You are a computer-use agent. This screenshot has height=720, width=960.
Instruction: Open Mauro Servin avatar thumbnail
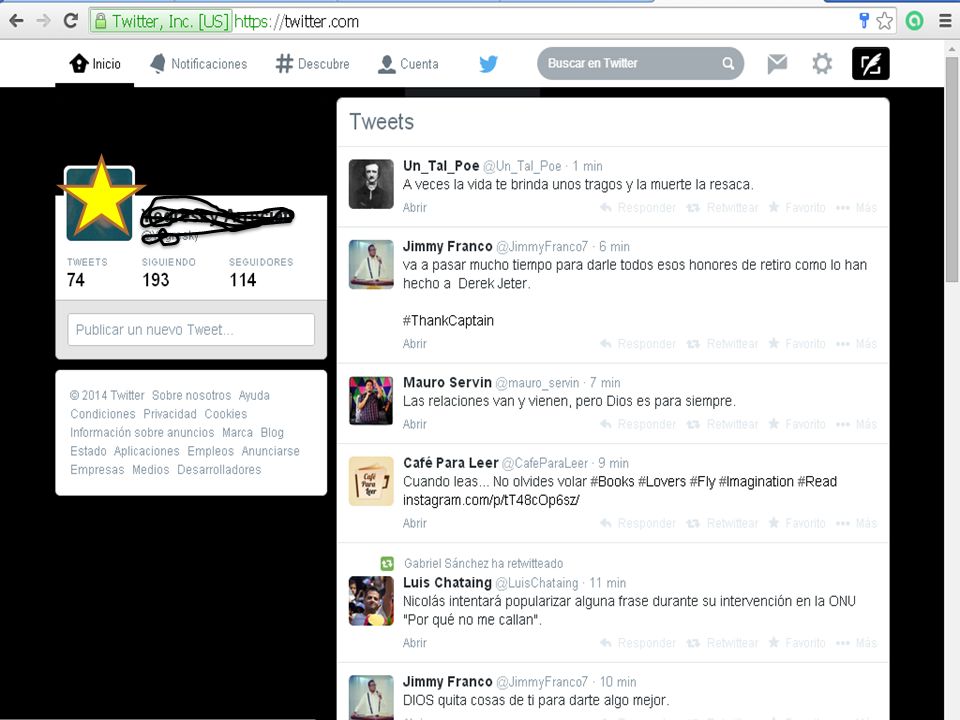[x=371, y=400]
